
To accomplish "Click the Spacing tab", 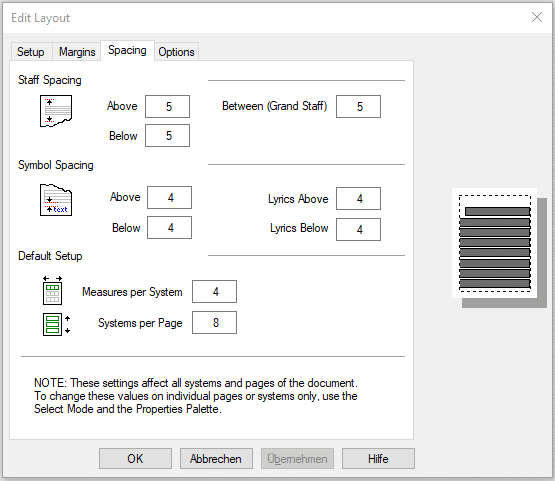I will [127, 50].
